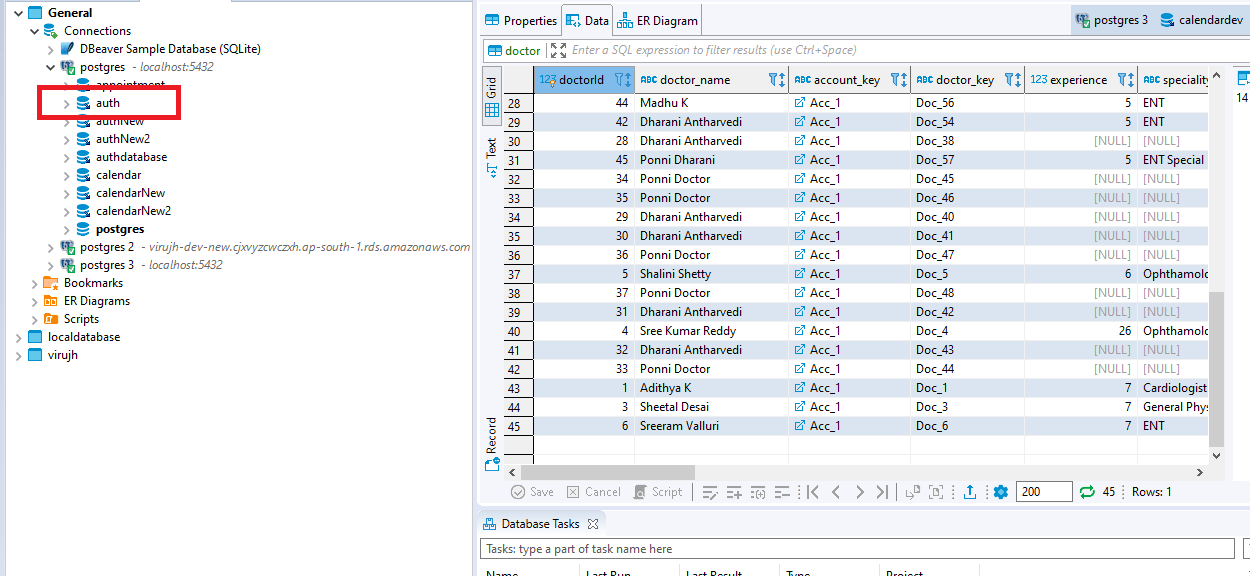1250x576 pixels.
Task: Jump to the last row with the last-row arrow
Action: point(881,492)
